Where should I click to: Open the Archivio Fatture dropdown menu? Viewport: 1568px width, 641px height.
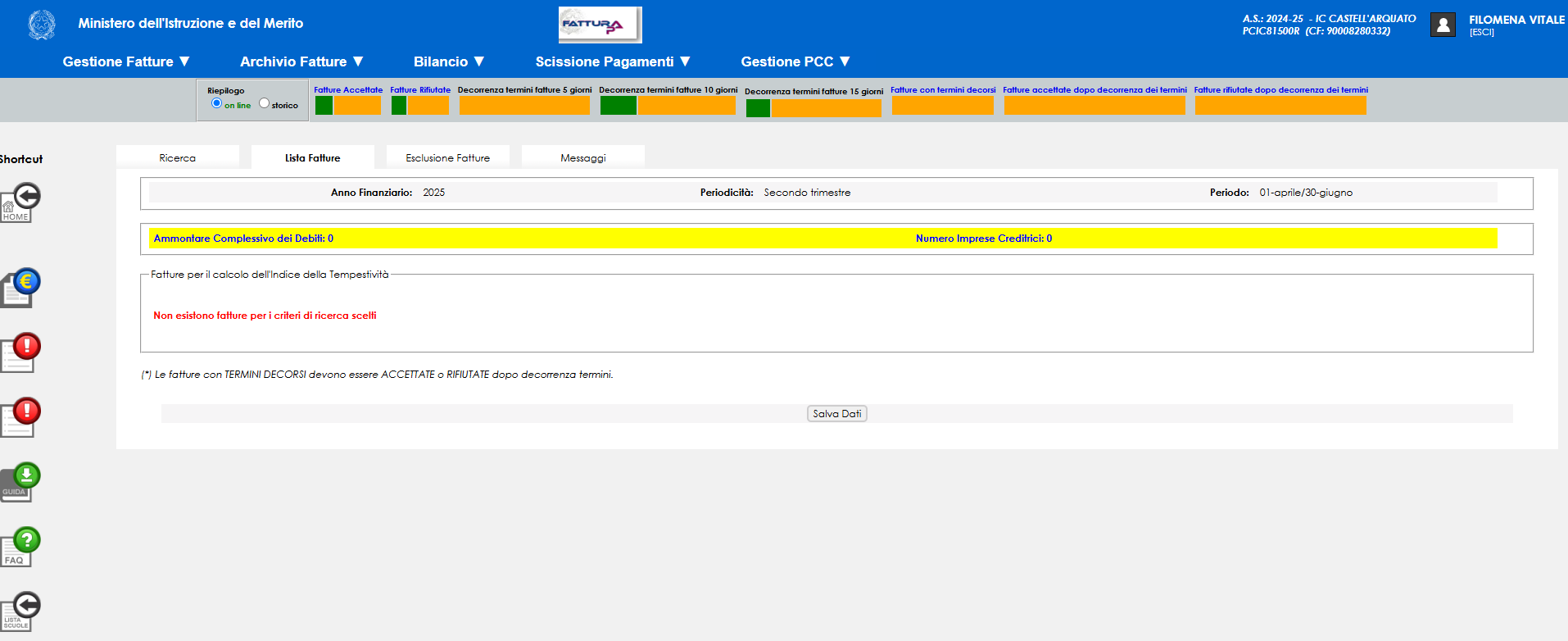(301, 61)
